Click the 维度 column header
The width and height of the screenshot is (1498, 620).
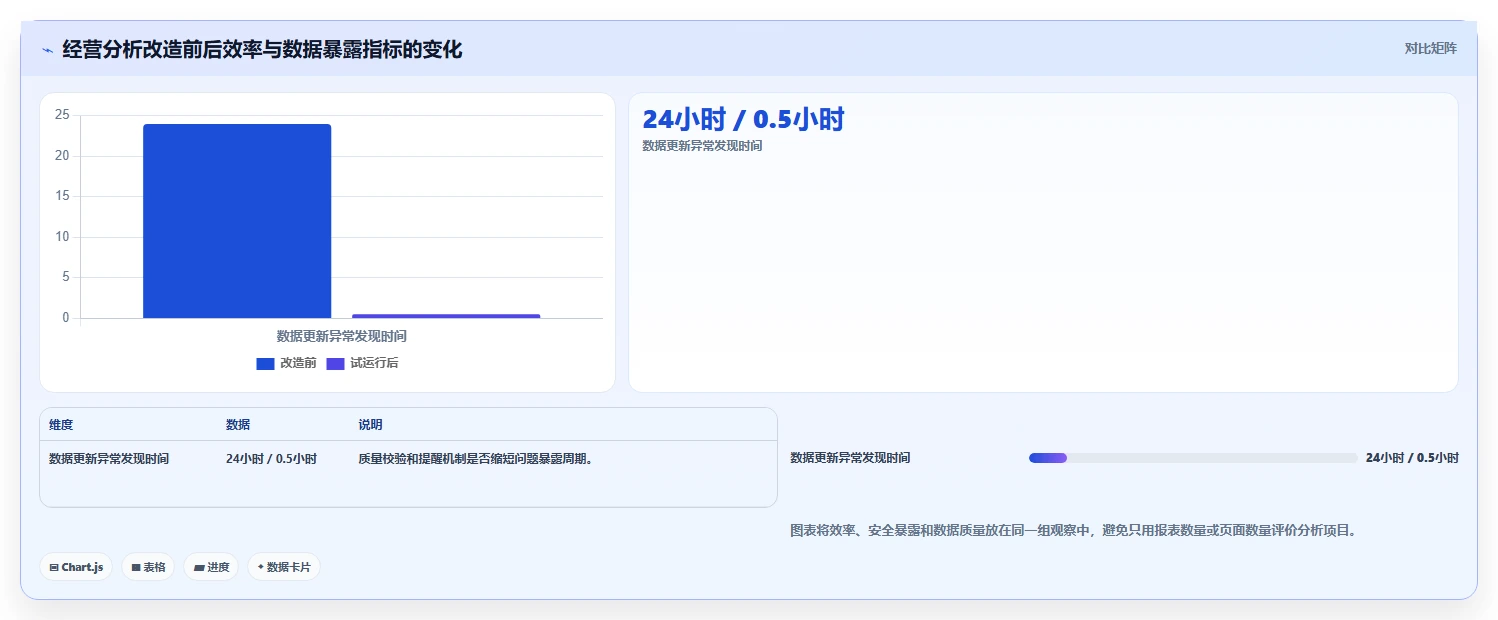[61, 425]
